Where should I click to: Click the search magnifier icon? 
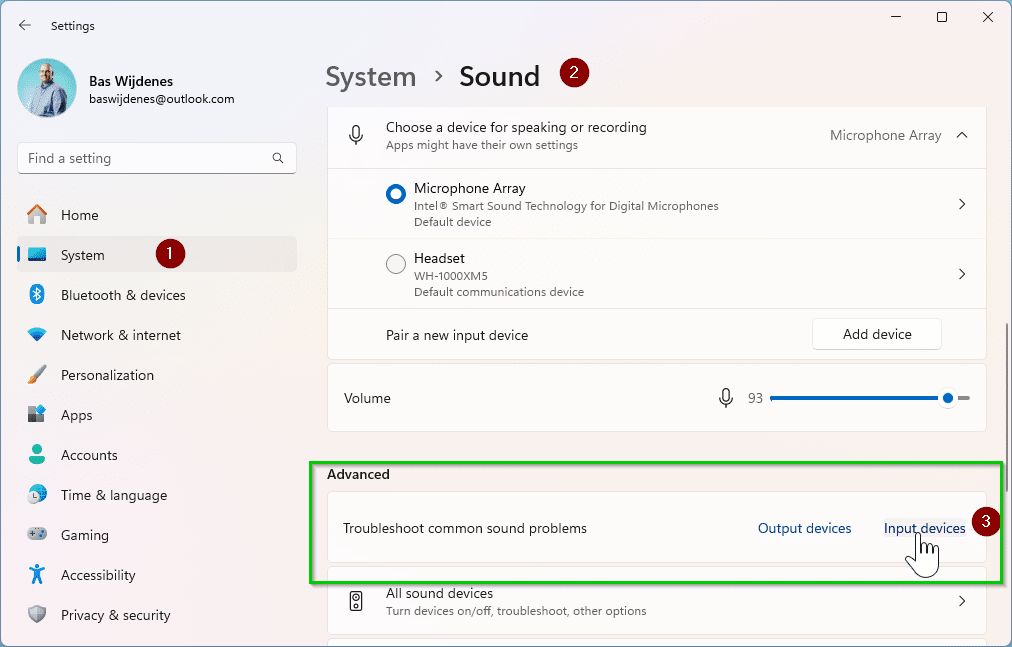pos(278,158)
